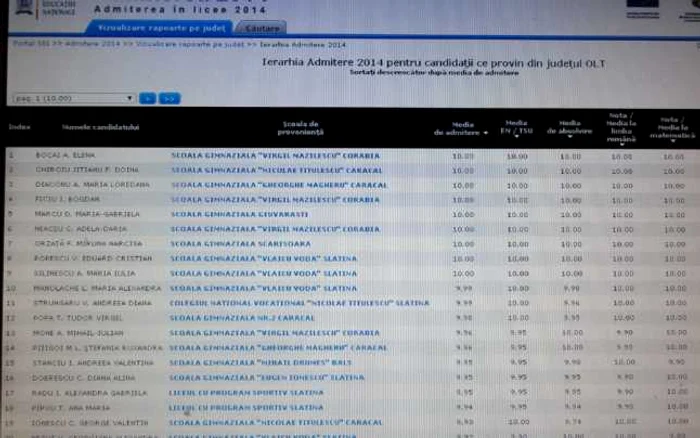Open Colegiul National Vocational Nicolae Titulescu Slatina link

click(x=299, y=303)
